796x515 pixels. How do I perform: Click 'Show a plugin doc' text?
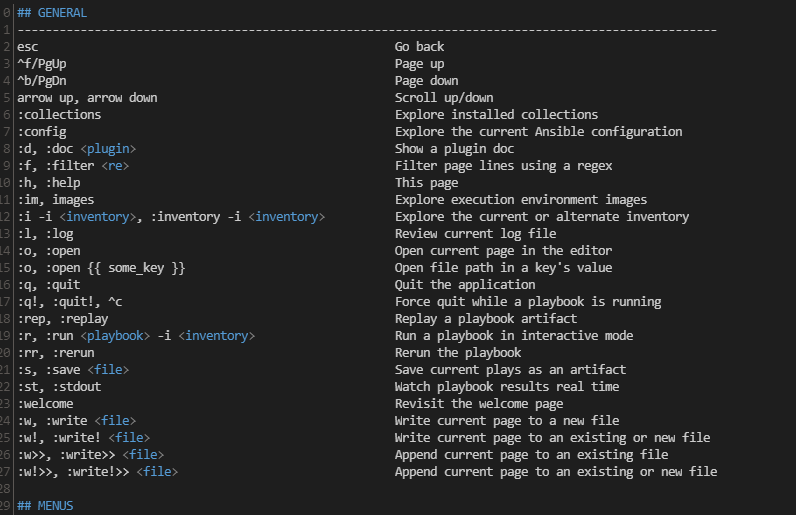454,149
